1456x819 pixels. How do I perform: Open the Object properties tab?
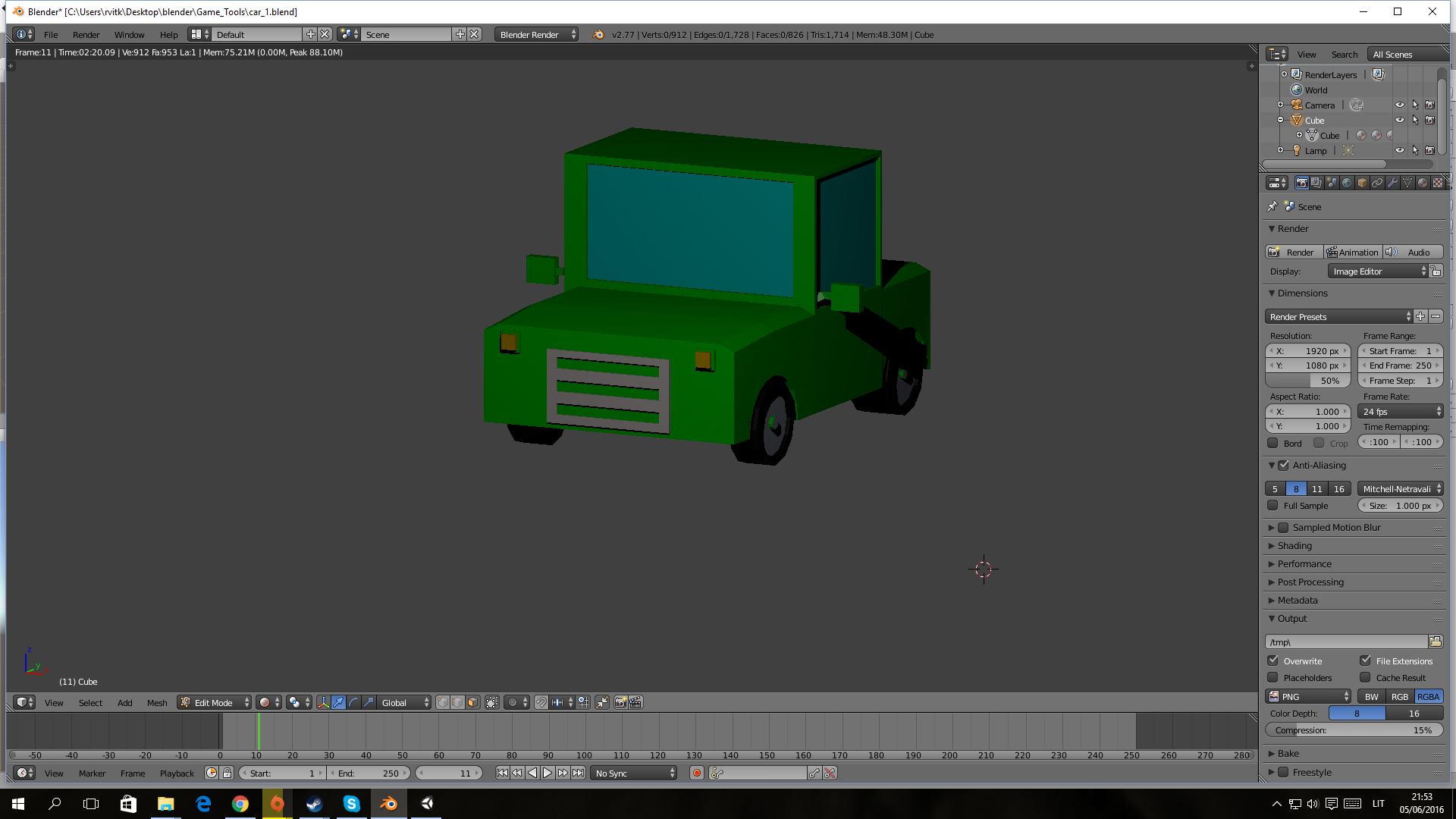[x=1362, y=183]
